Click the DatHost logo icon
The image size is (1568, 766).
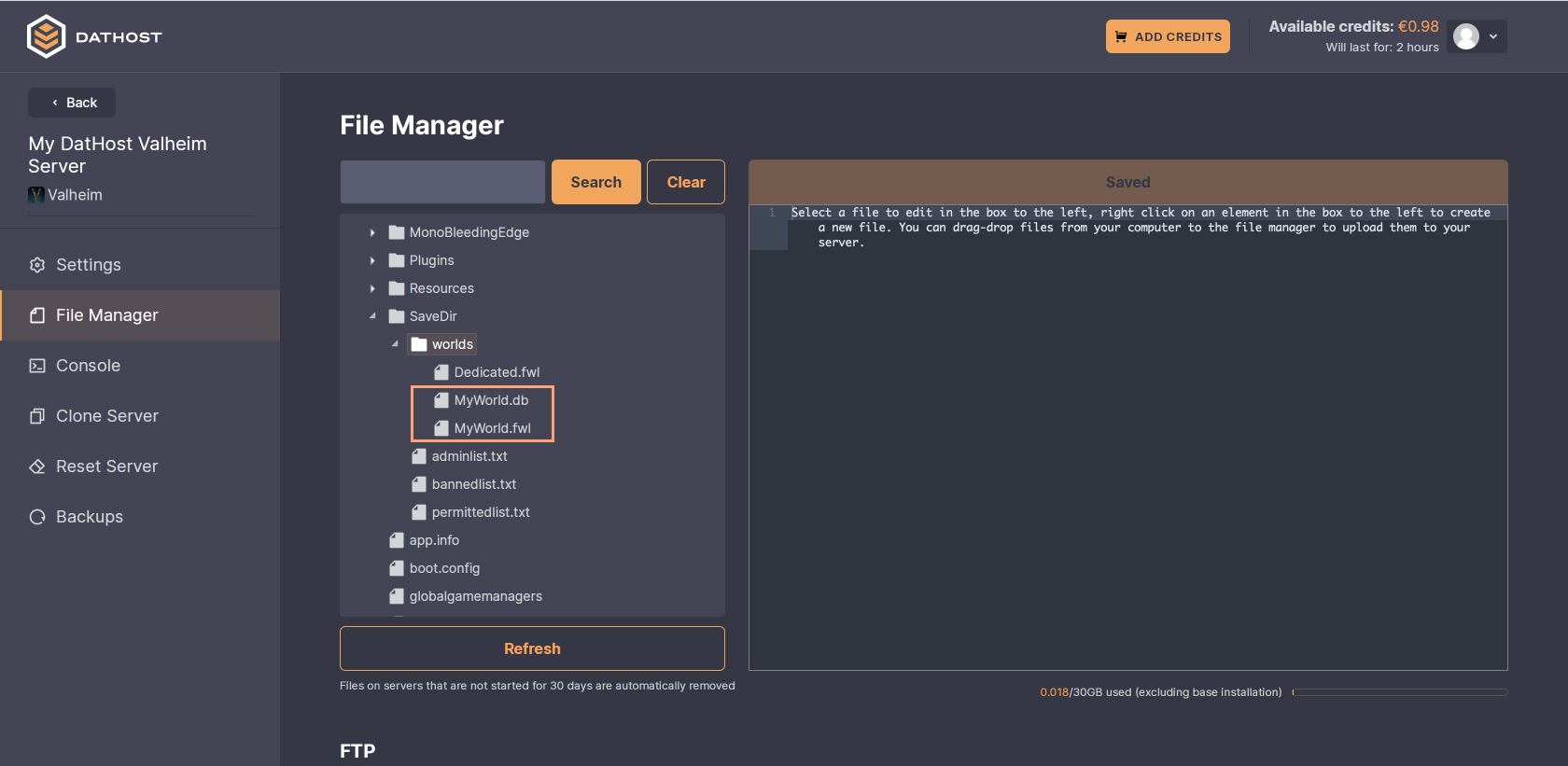coord(46,37)
